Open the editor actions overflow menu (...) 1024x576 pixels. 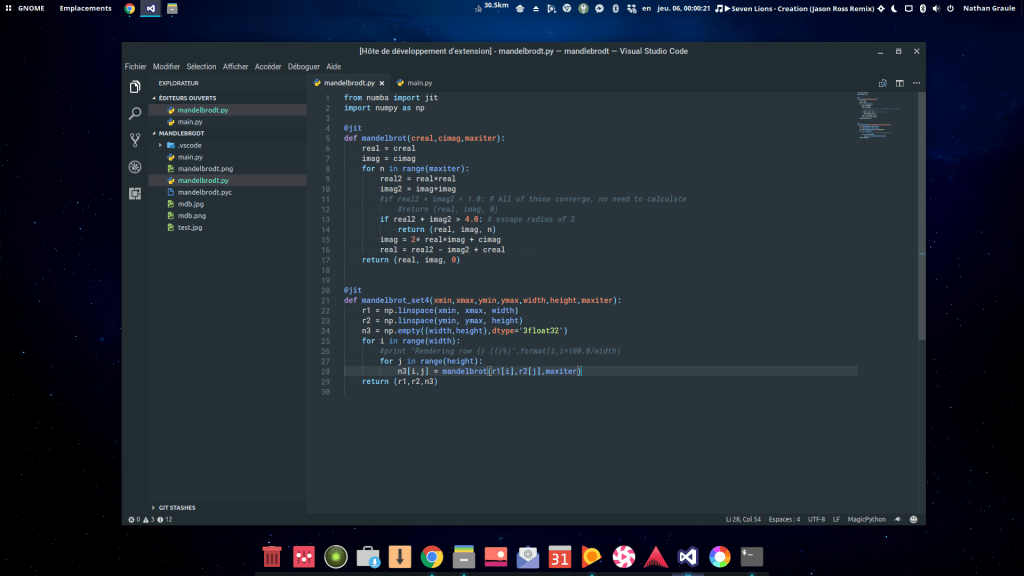point(916,84)
